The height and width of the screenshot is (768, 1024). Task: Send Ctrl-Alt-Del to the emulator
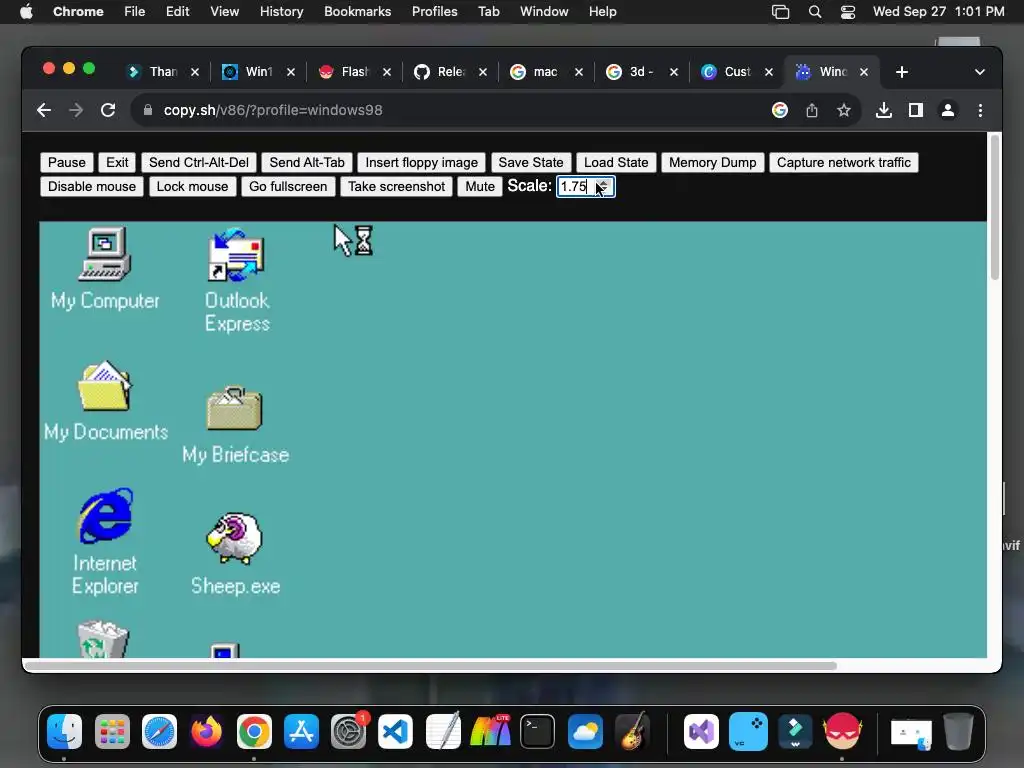[199, 163]
